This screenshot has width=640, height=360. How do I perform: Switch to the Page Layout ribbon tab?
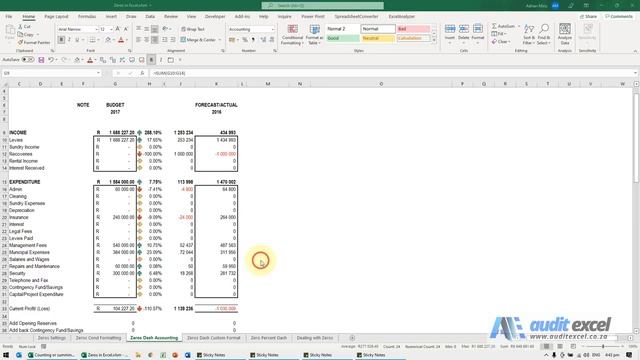pyautogui.click(x=56, y=17)
